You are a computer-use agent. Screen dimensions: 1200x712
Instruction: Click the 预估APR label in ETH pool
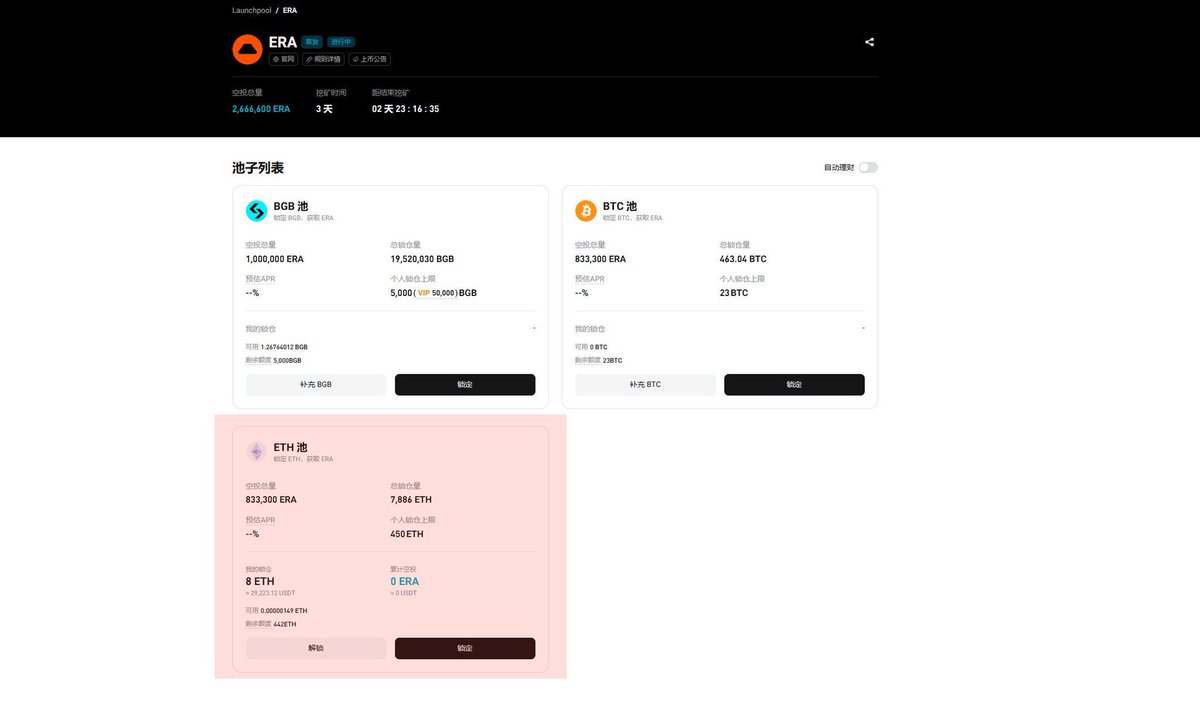pos(260,520)
